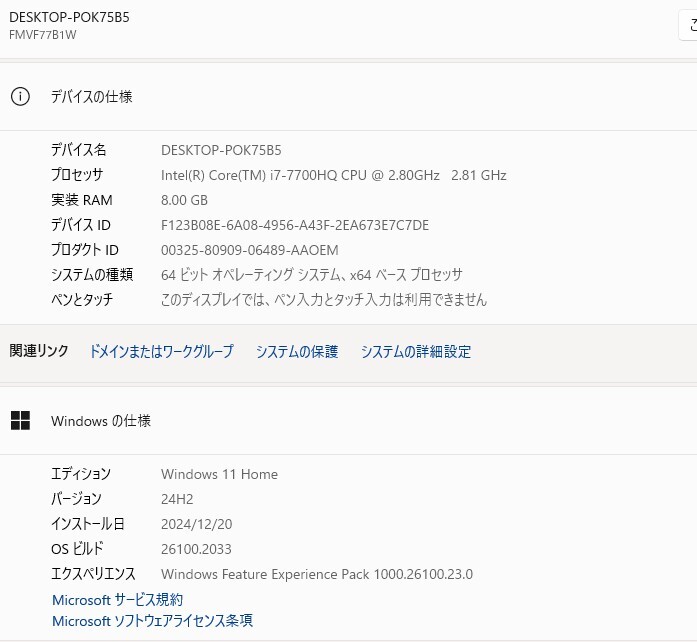Open the Microsoft サービス規約 link
Screen dimensions: 697x642
pyautogui.click(x=117, y=599)
